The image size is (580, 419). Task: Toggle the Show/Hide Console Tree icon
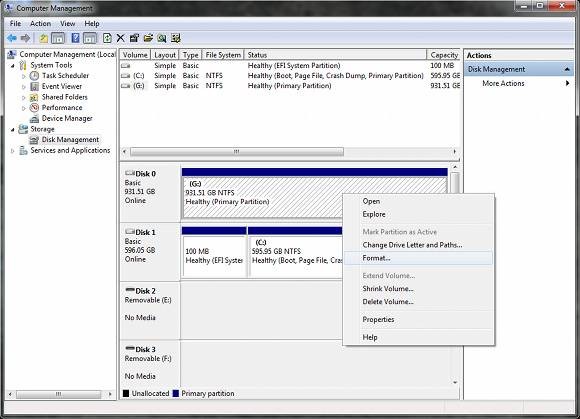pyautogui.click(x=58, y=38)
